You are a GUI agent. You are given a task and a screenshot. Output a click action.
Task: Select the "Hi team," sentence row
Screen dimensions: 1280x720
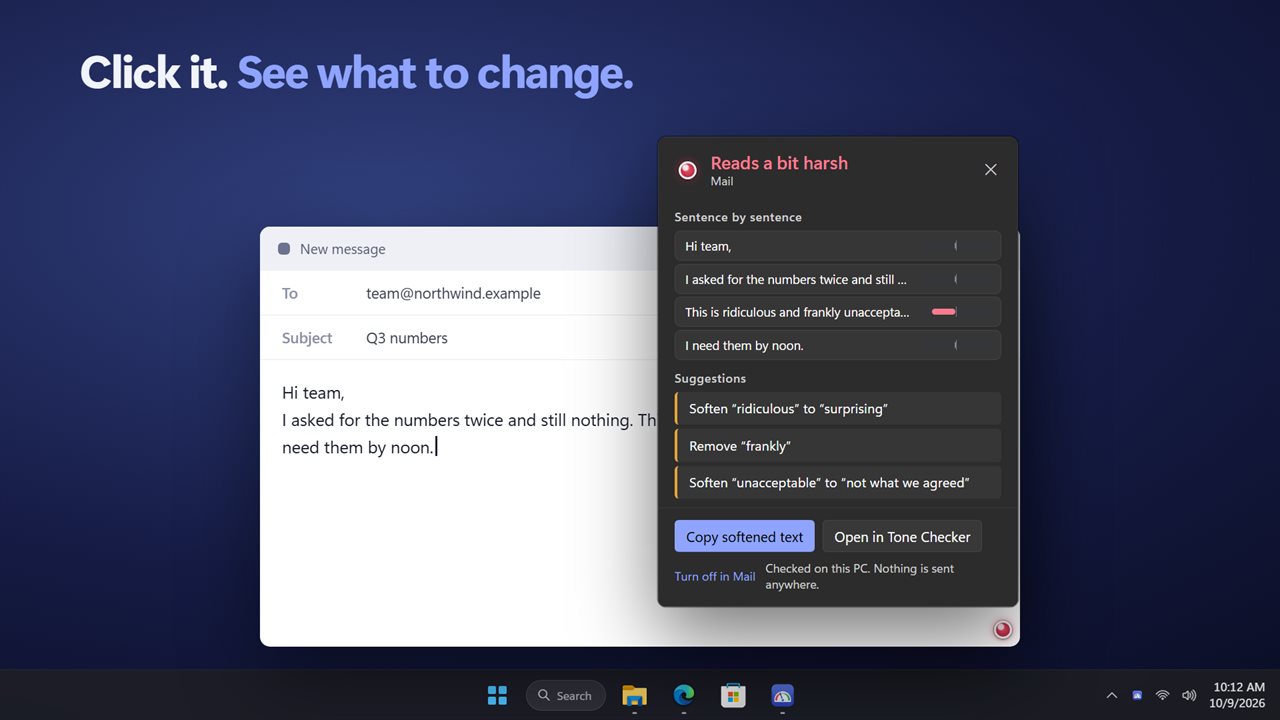point(838,246)
